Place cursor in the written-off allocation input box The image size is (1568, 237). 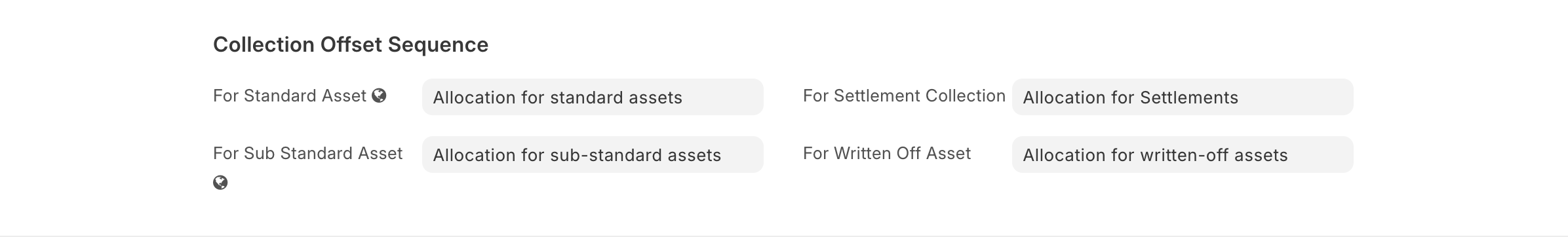[1183, 155]
